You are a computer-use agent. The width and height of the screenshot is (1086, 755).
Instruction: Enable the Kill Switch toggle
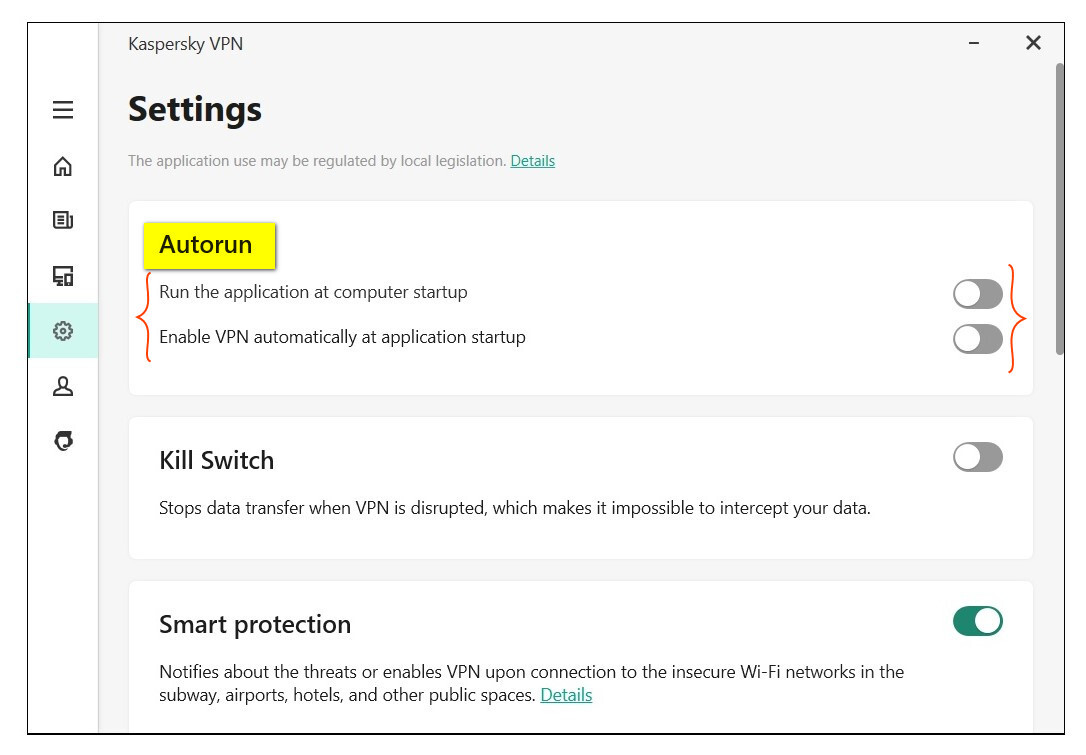tap(977, 458)
